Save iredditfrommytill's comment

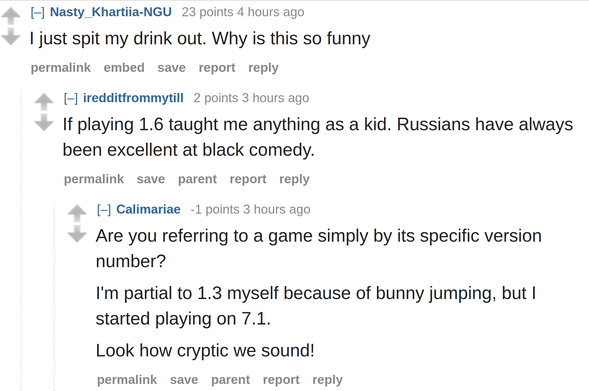[151, 179]
